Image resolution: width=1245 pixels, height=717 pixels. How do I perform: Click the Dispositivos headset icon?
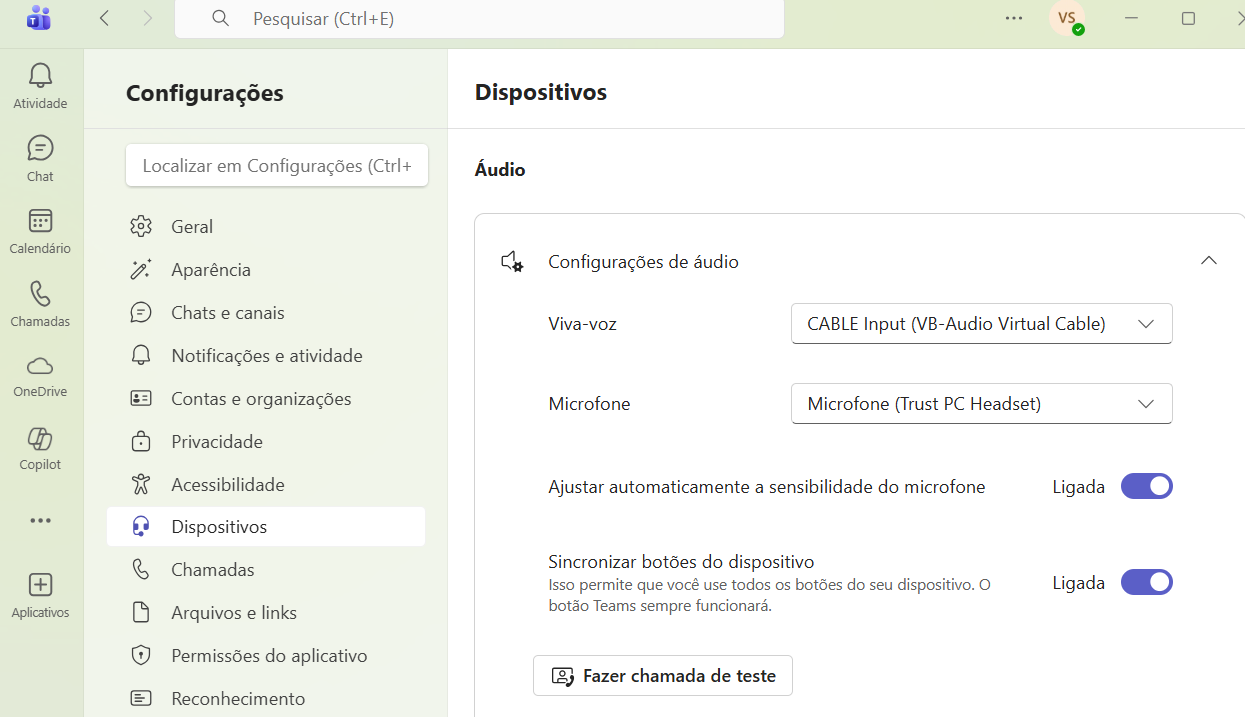pos(141,526)
